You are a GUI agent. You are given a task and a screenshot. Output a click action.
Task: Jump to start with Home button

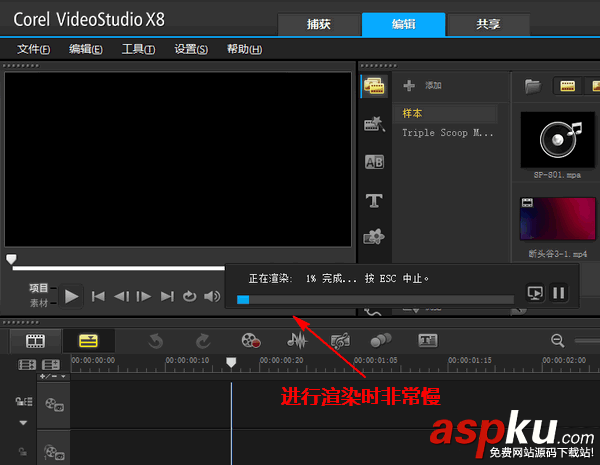click(x=98, y=297)
